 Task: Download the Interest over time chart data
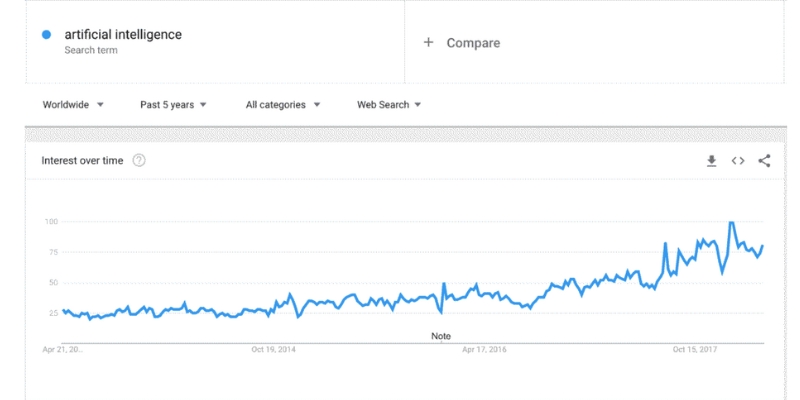click(712, 160)
